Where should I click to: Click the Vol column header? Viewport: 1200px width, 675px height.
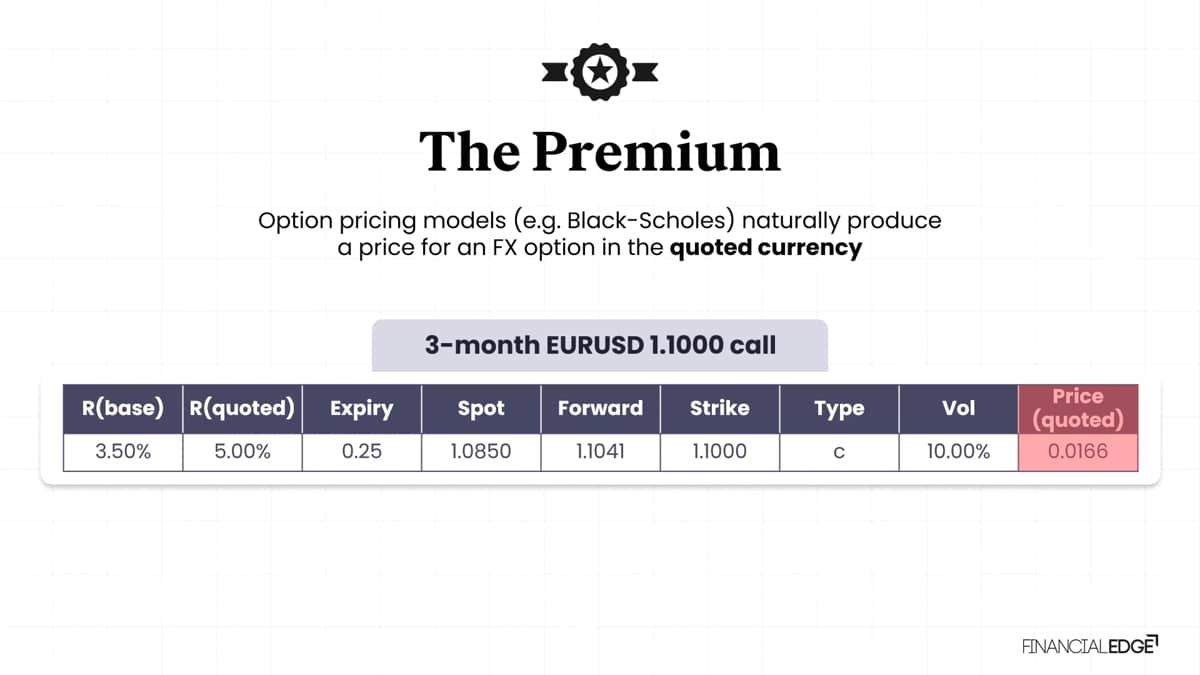[x=958, y=408]
